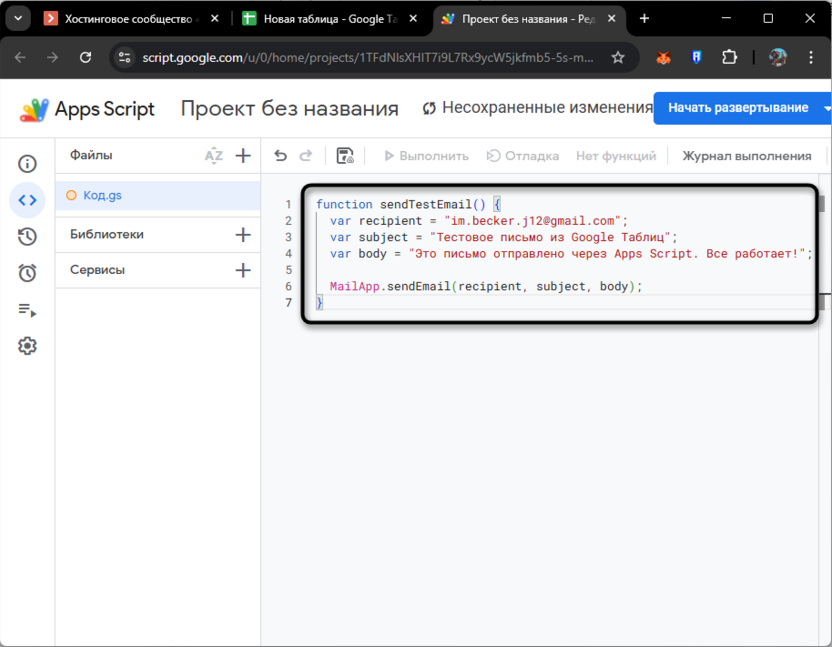Save the project with the save icon
The image size is (832, 647).
pos(344,155)
